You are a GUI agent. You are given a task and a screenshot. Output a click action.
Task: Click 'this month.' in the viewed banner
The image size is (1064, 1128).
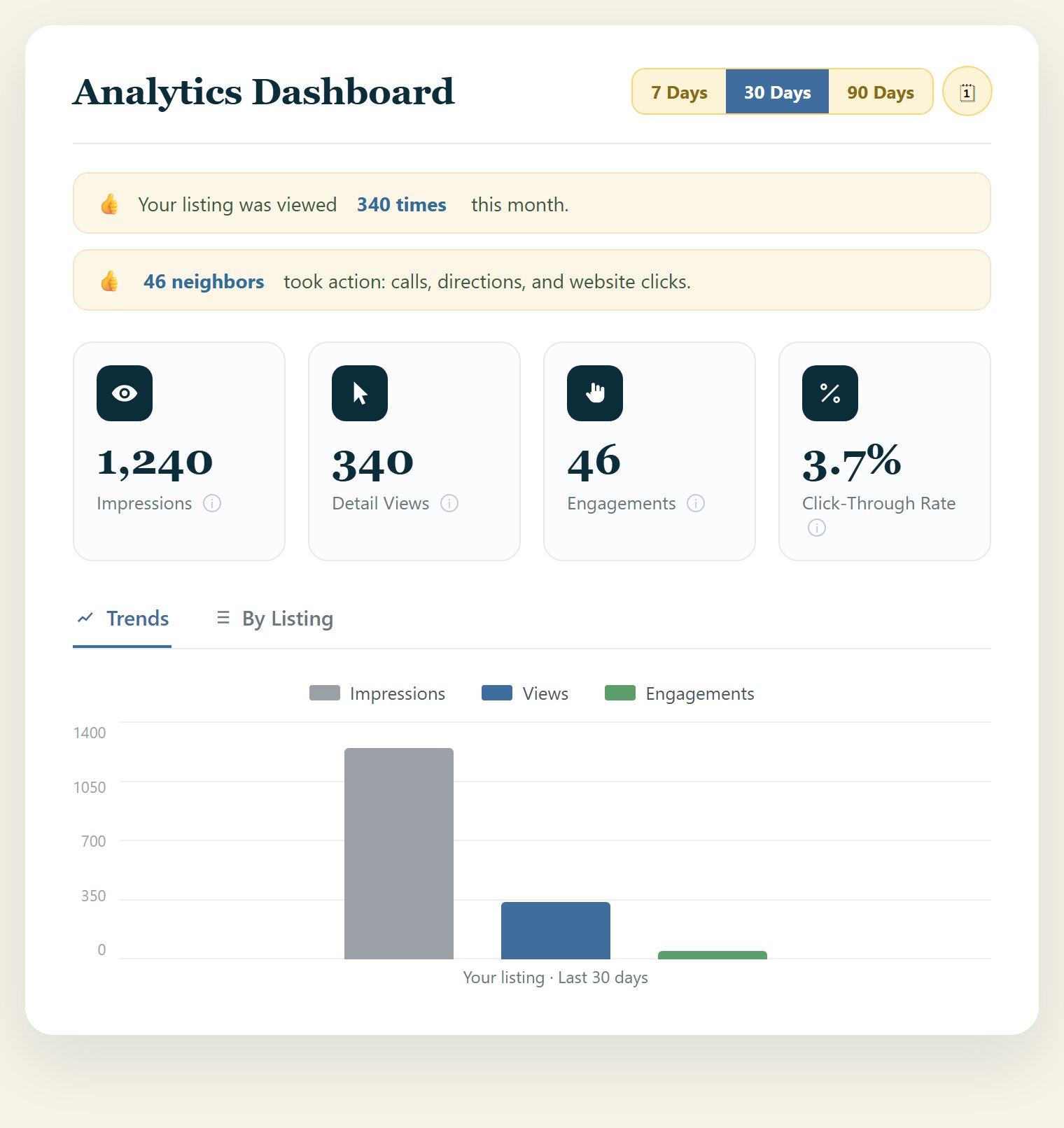pyautogui.click(x=520, y=204)
